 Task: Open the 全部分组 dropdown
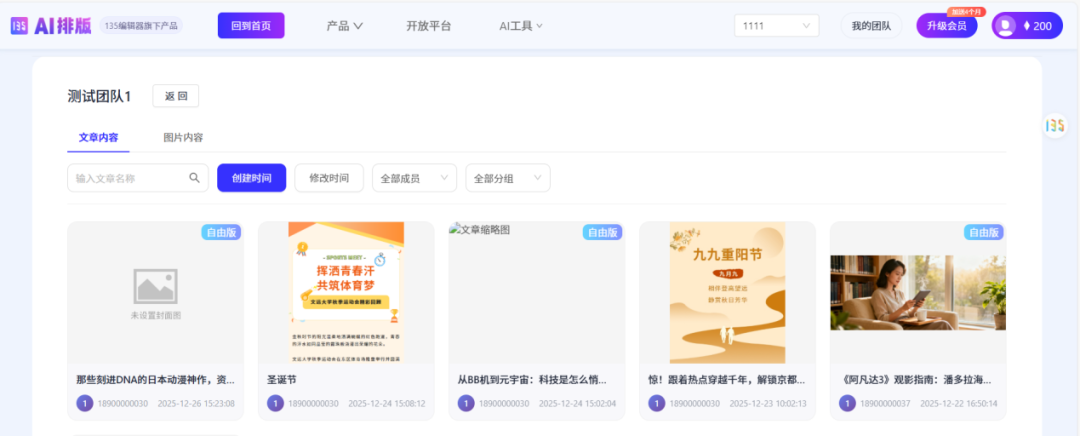tap(508, 178)
